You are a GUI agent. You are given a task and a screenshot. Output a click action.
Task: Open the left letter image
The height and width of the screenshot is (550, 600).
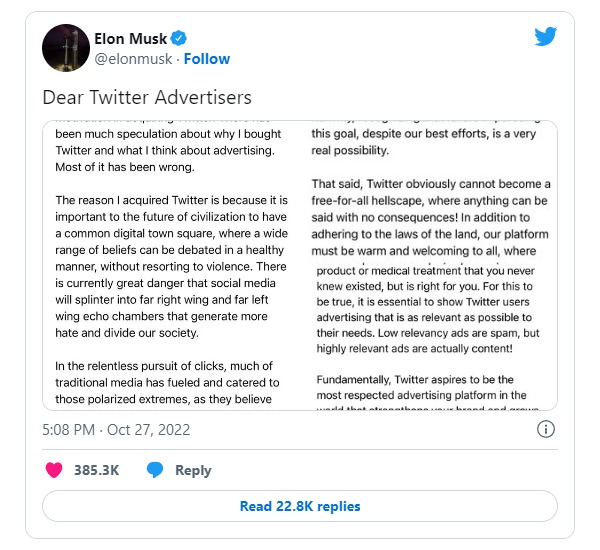pyautogui.click(x=172, y=265)
